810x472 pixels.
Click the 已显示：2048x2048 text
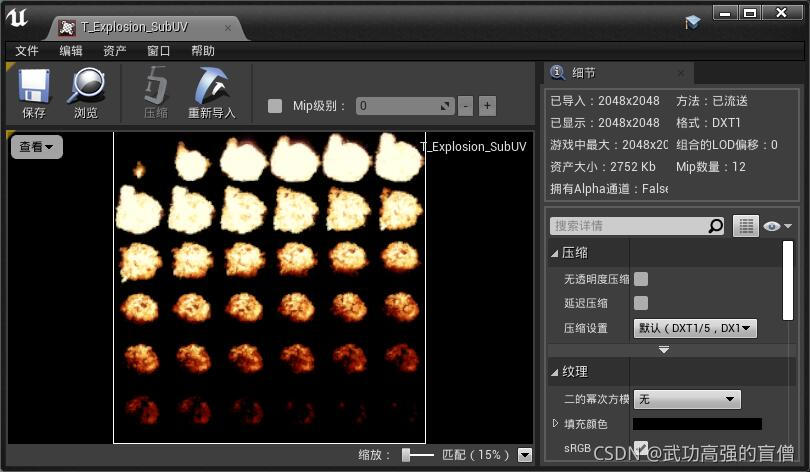coord(605,123)
